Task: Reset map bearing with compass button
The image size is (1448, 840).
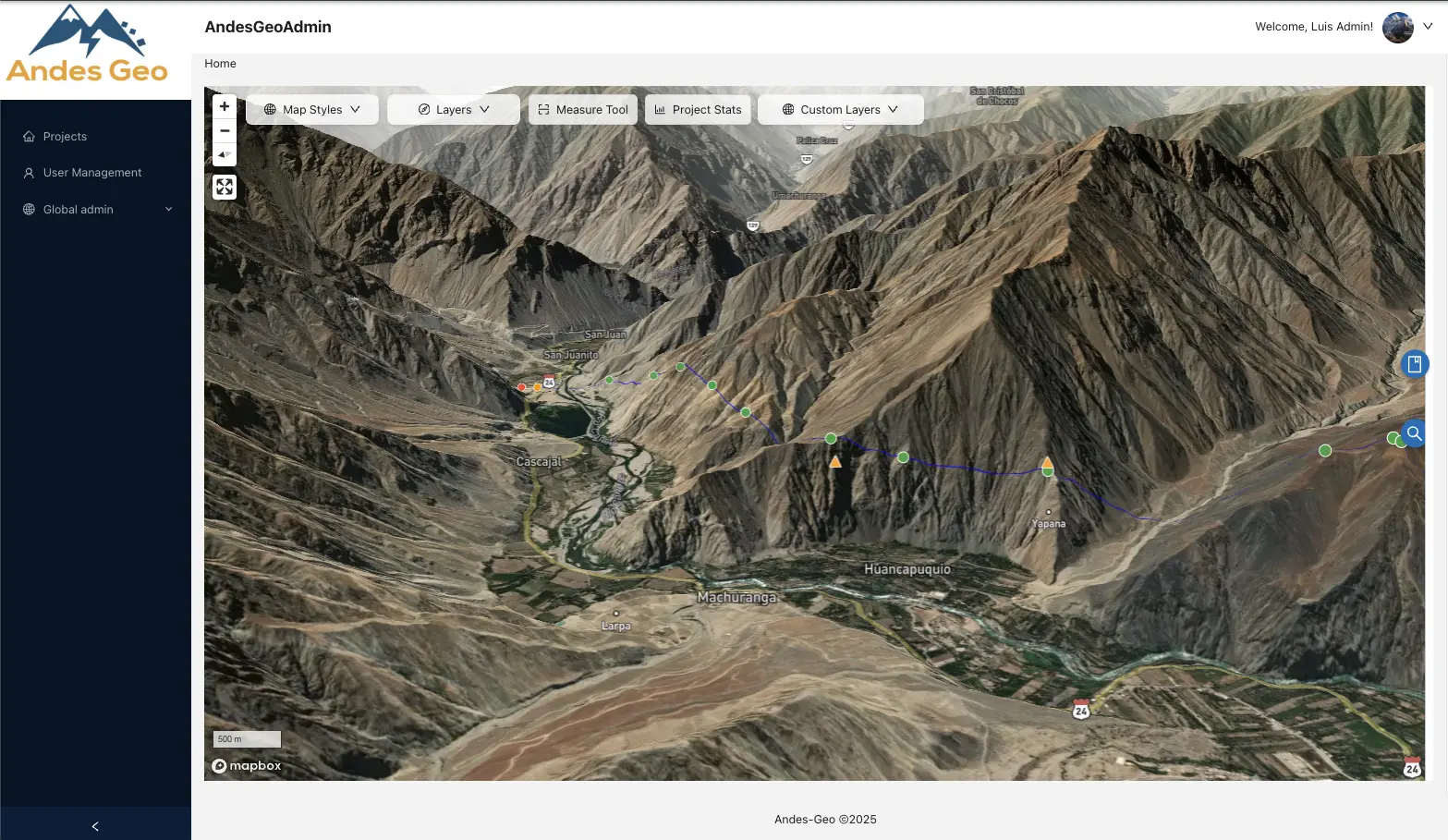Action: tap(225, 154)
